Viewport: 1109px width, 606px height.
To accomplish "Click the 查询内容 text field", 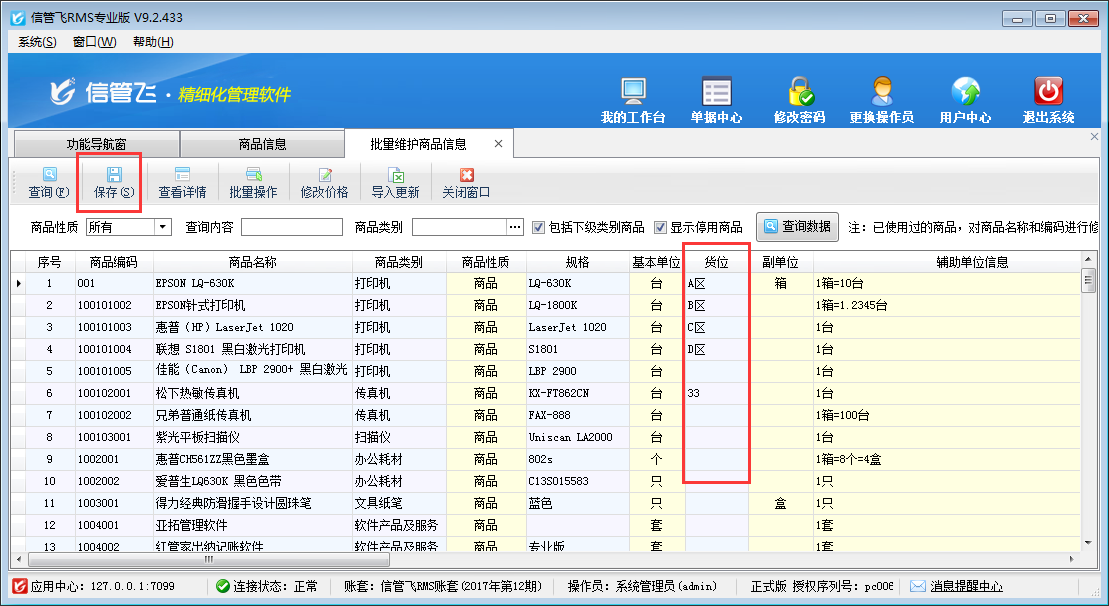I will (292, 227).
